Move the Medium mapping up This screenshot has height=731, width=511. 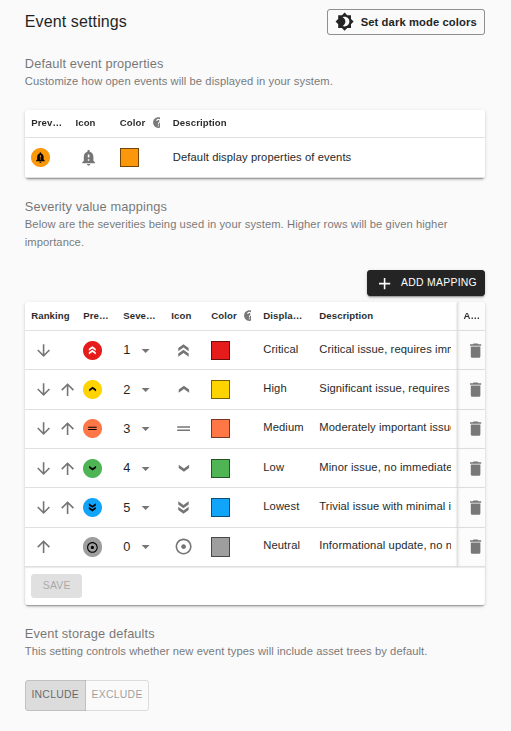point(68,428)
